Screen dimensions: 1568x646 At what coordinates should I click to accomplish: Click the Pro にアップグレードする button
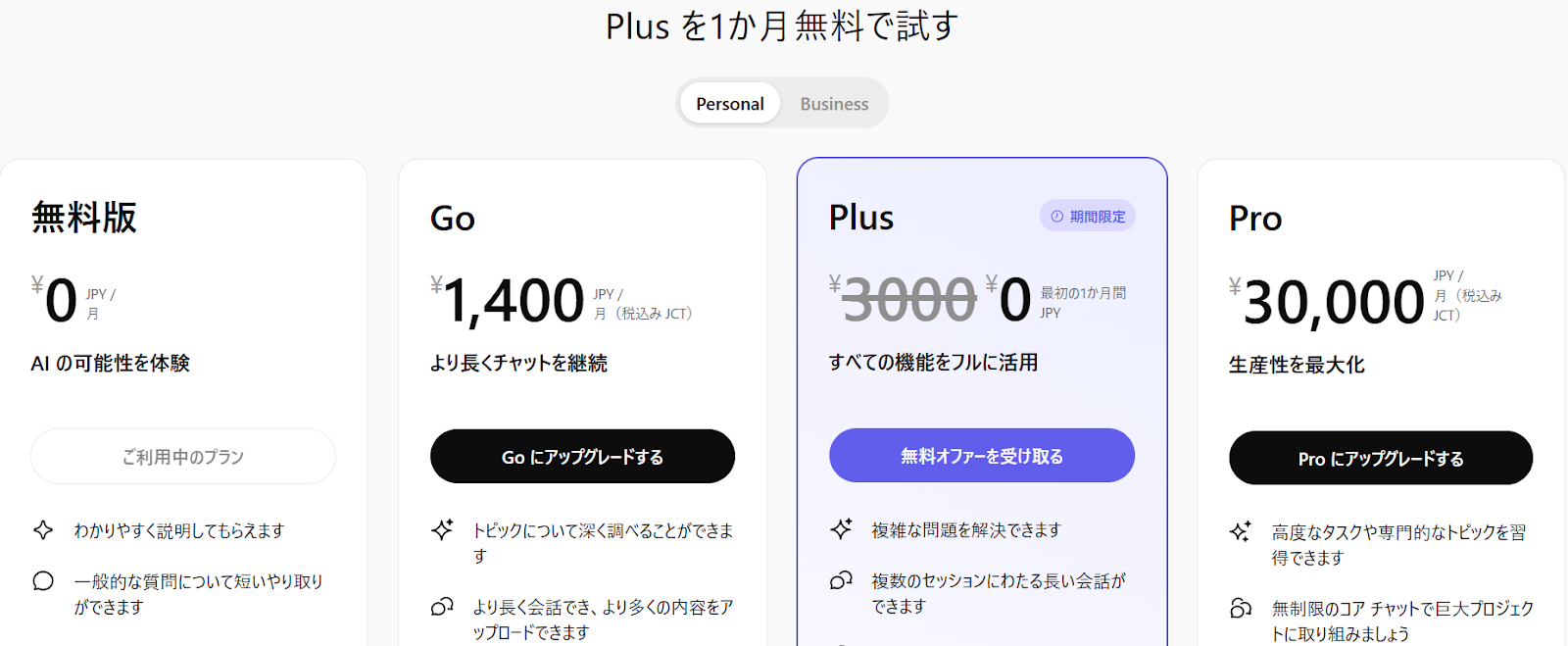pos(1380,459)
